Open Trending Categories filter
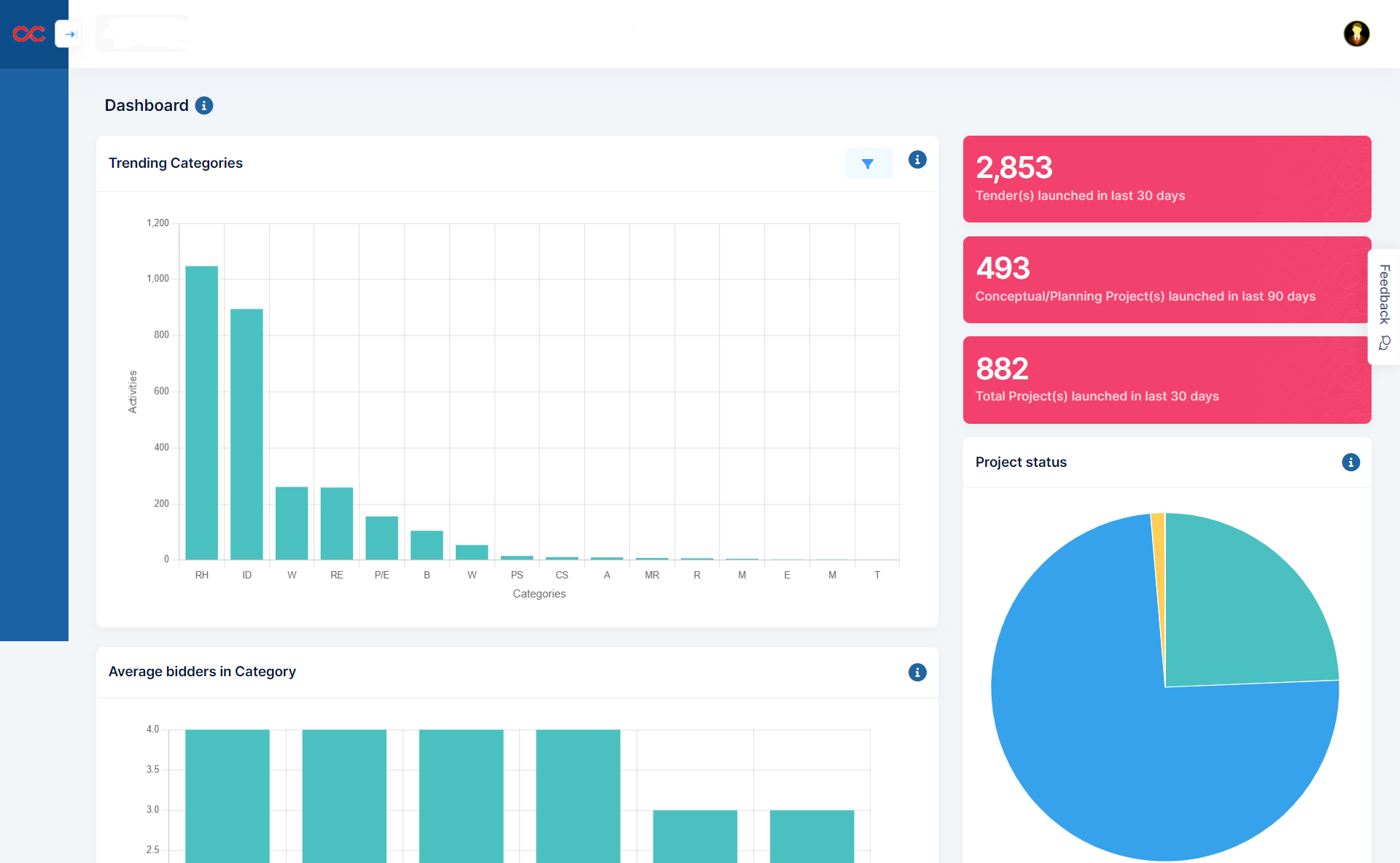 (x=868, y=163)
